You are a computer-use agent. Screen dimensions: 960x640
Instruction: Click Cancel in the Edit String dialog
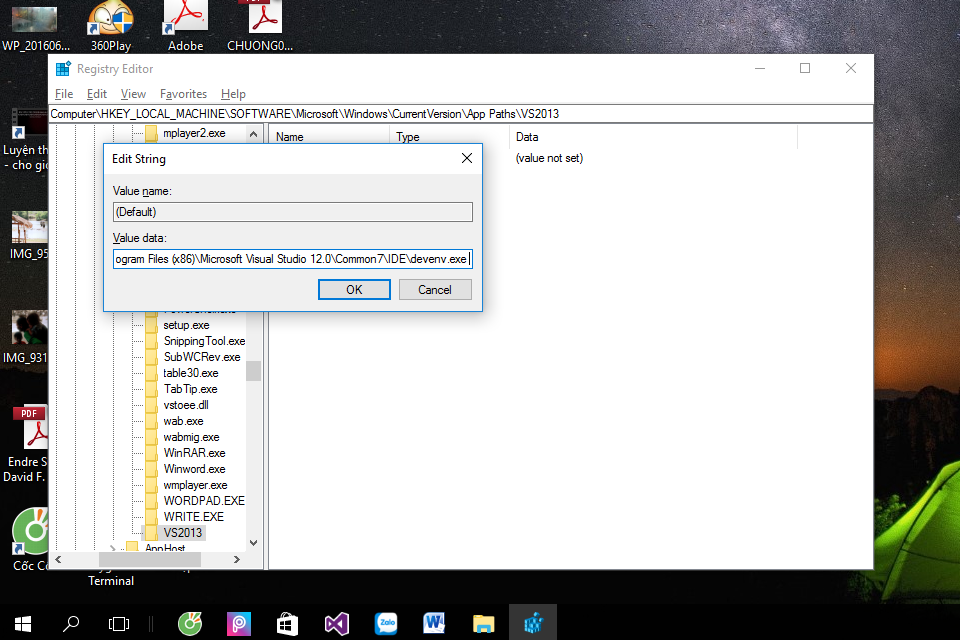435,290
